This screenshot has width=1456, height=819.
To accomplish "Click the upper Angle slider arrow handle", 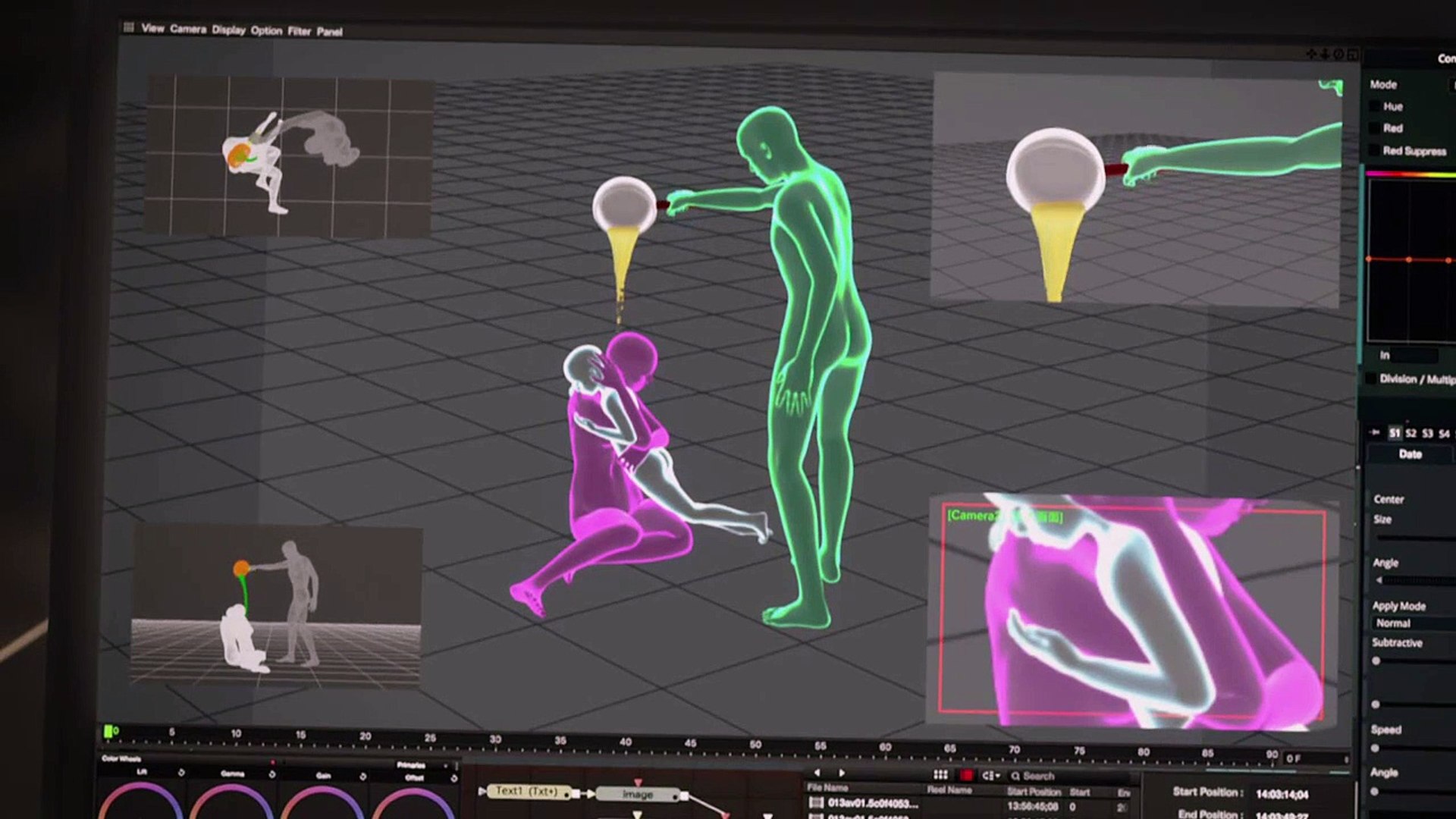I will (x=1379, y=580).
